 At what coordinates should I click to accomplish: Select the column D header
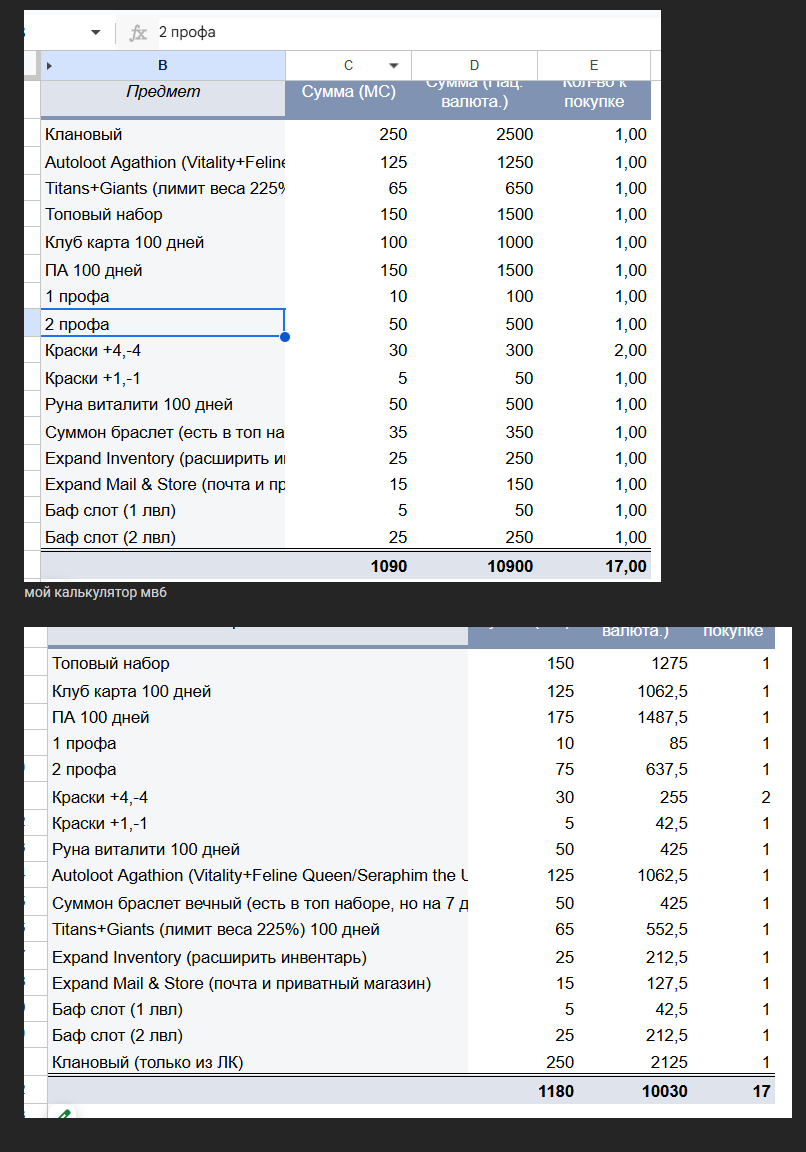(x=474, y=66)
